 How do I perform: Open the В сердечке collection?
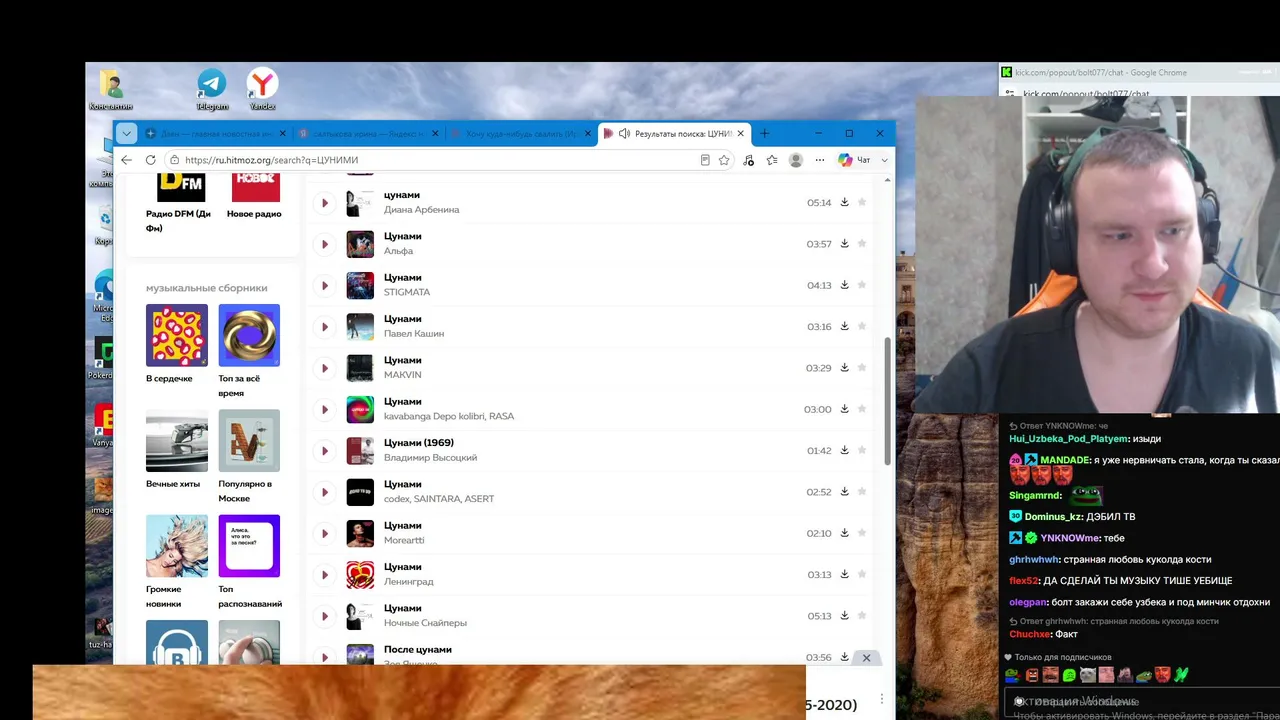(177, 335)
